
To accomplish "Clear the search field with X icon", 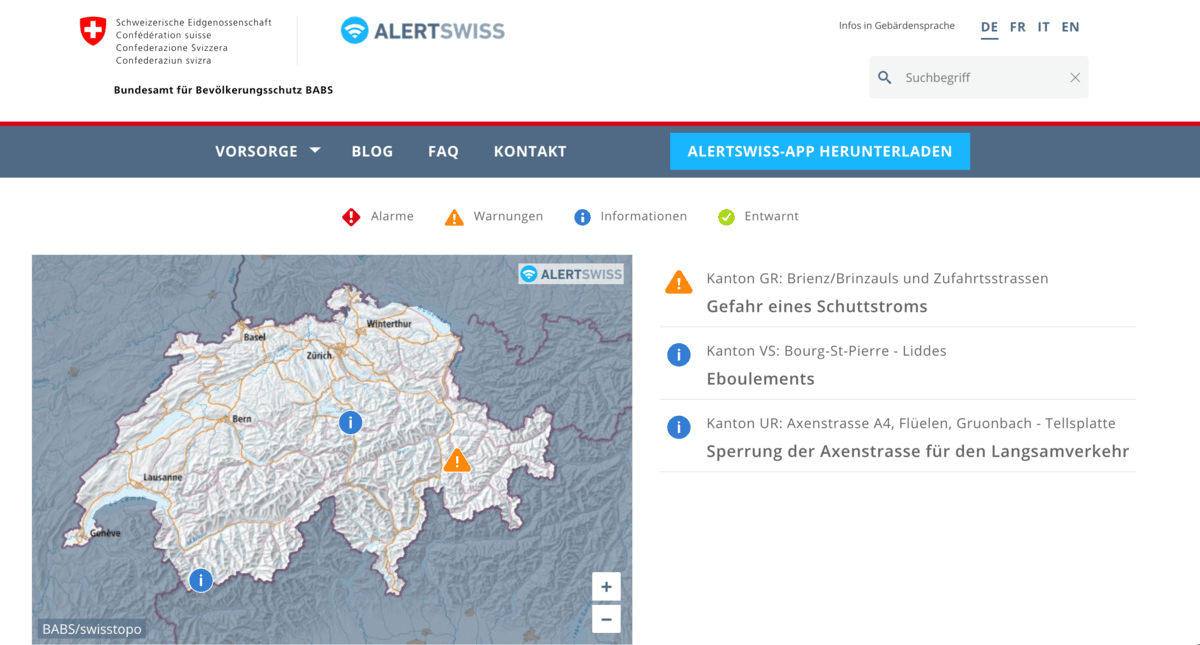I will point(1075,78).
